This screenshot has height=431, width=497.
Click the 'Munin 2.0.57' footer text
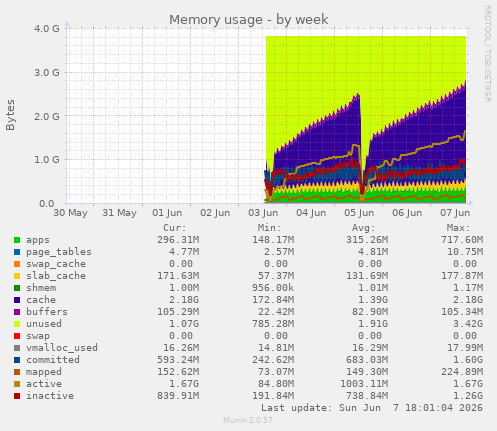coord(248,420)
